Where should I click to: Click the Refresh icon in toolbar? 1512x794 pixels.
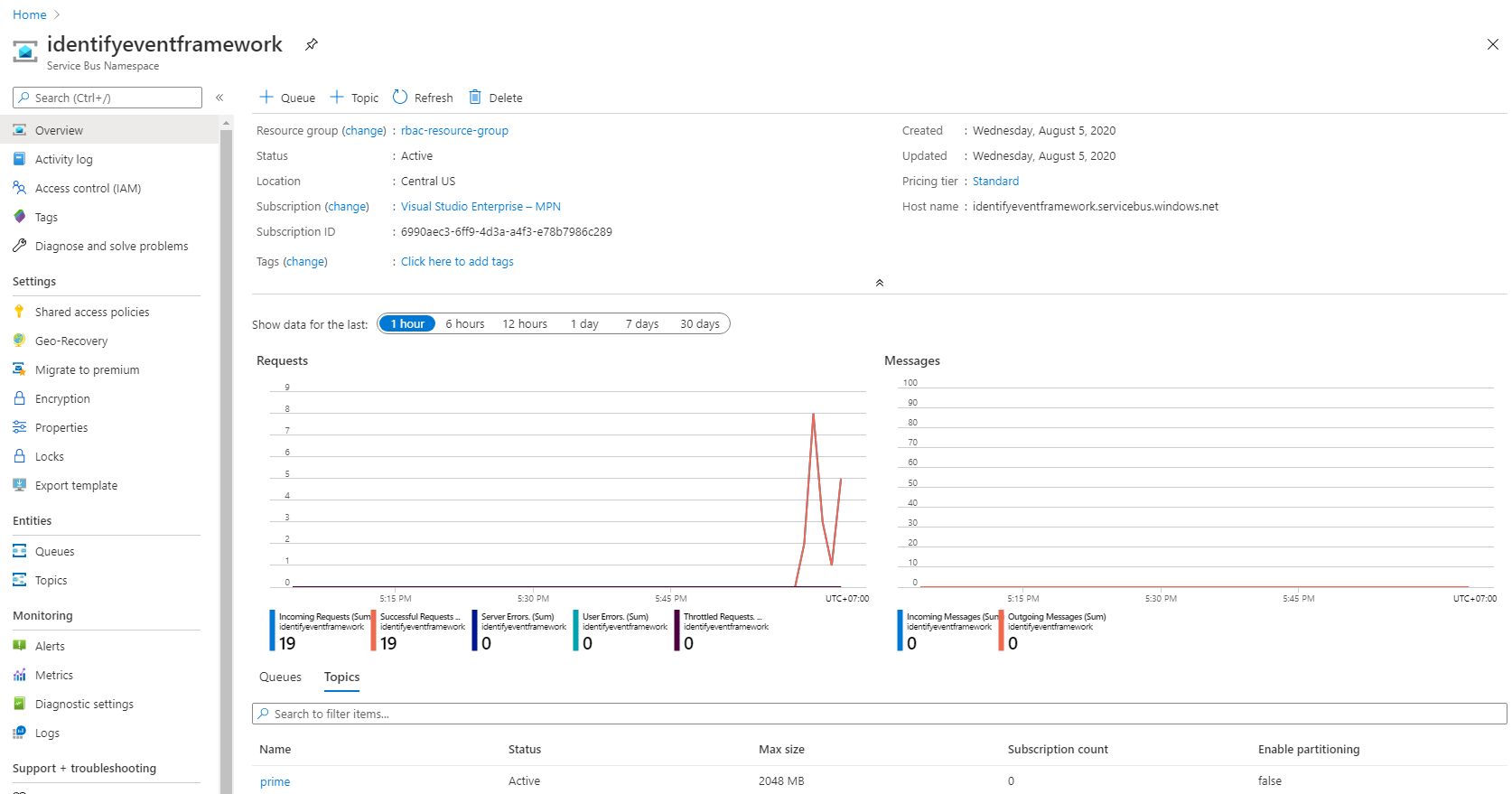[x=400, y=98]
